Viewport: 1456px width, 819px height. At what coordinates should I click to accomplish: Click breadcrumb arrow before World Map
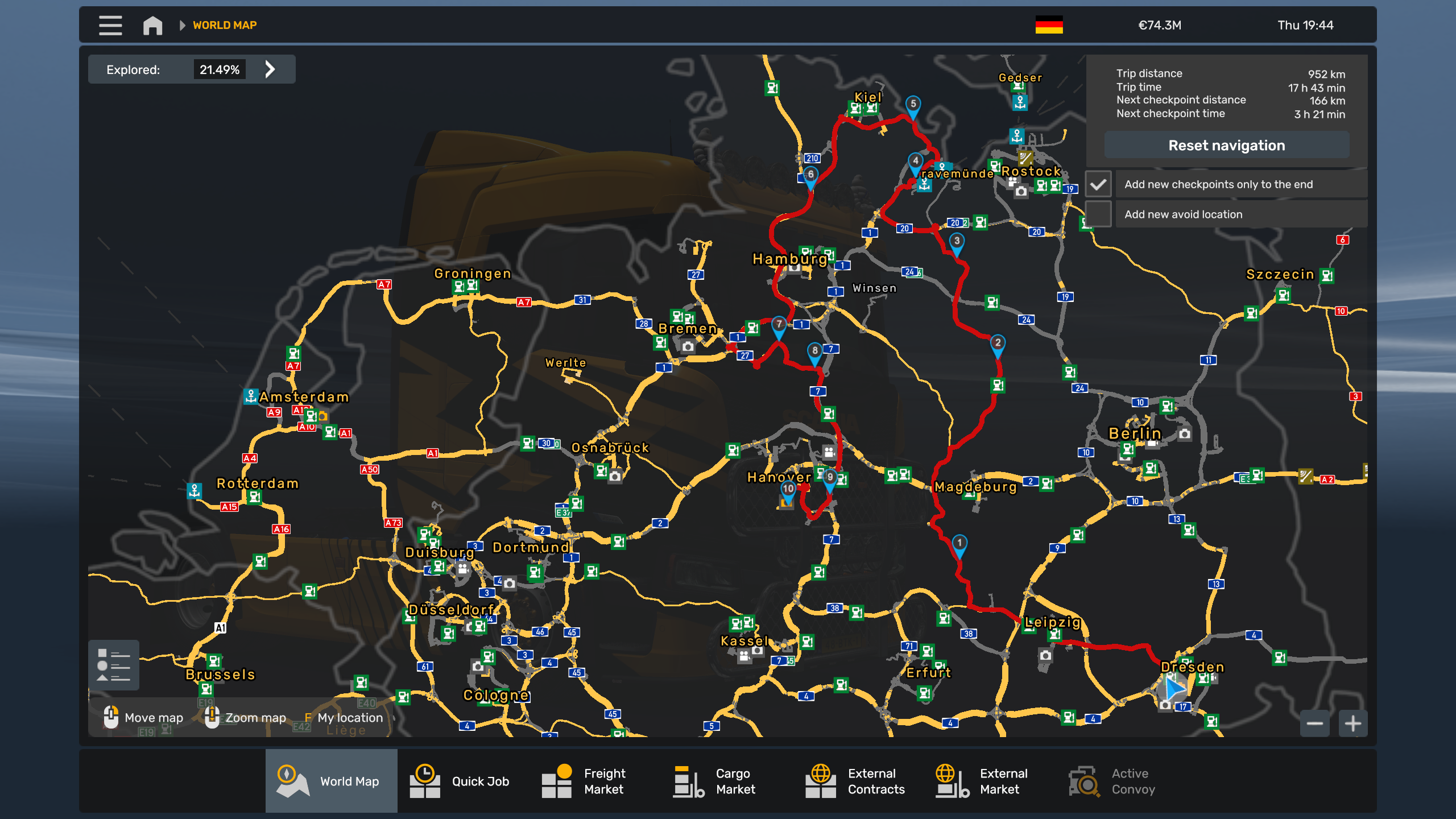(182, 25)
